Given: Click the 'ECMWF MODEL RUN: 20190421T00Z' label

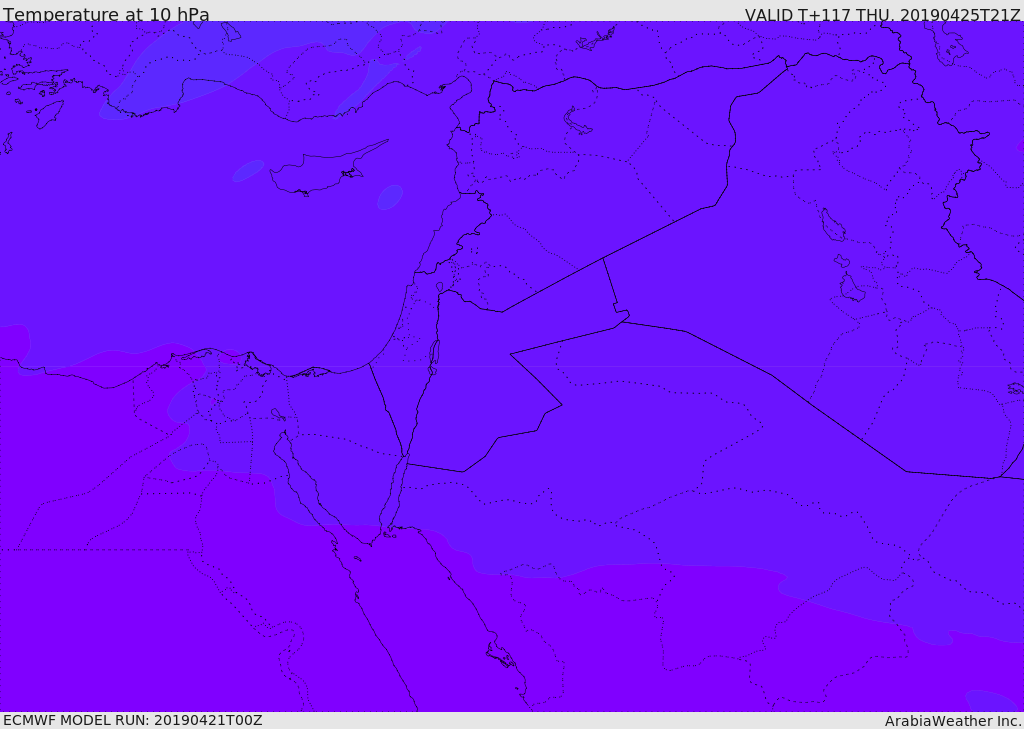Looking at the screenshot, I should click(x=133, y=720).
